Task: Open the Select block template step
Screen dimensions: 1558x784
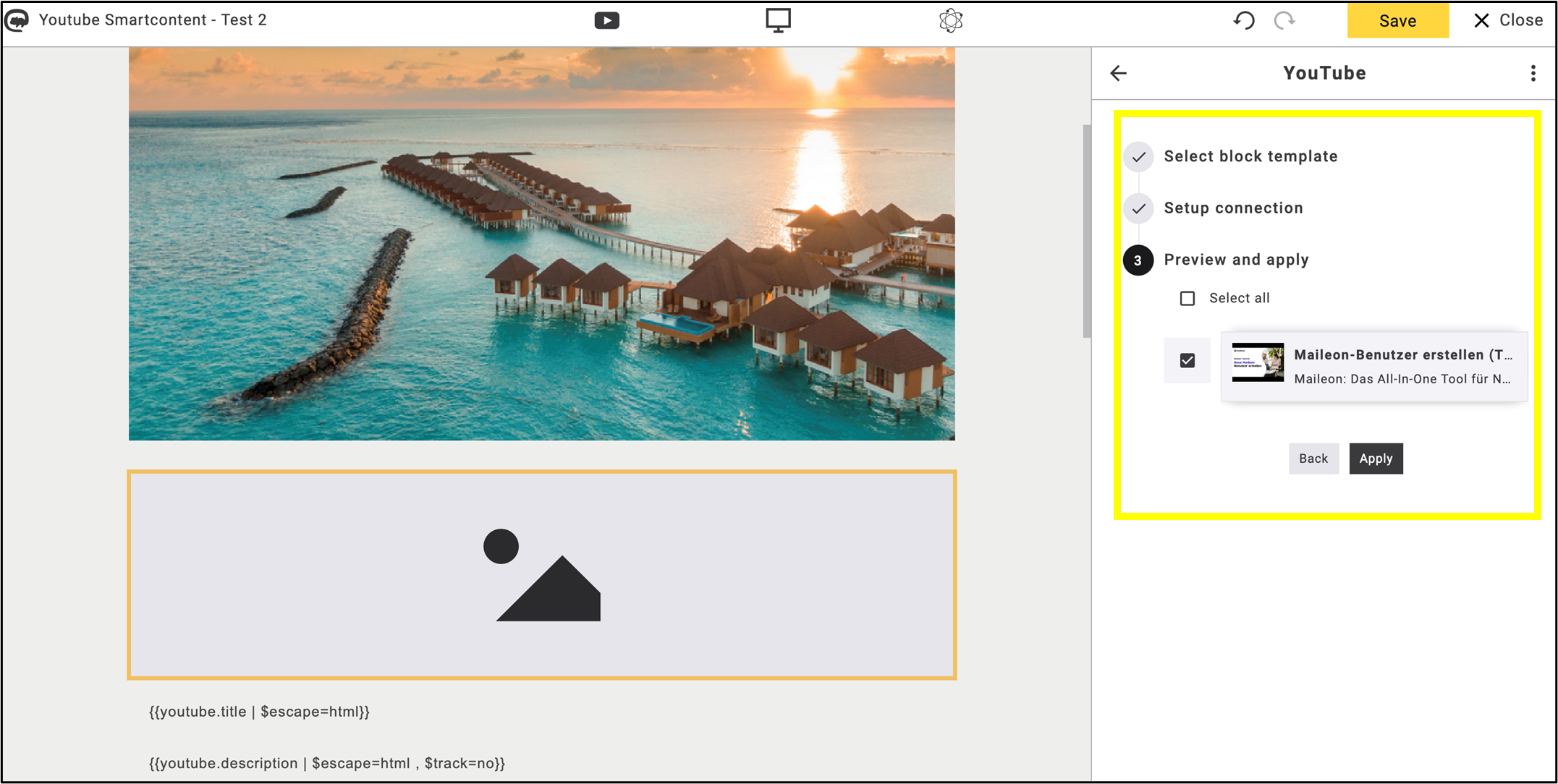Action: (1250, 156)
